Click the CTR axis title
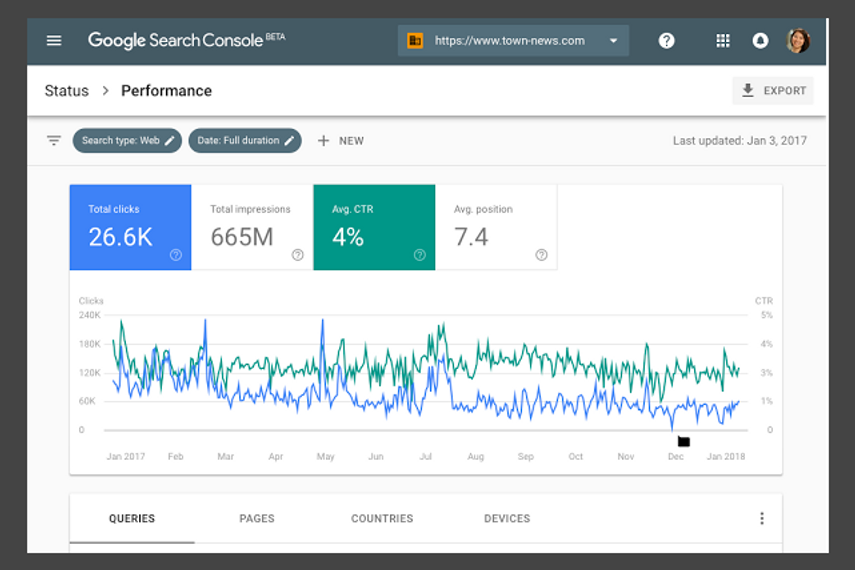Screen dimensions: 855x570 pyautogui.click(x=764, y=301)
